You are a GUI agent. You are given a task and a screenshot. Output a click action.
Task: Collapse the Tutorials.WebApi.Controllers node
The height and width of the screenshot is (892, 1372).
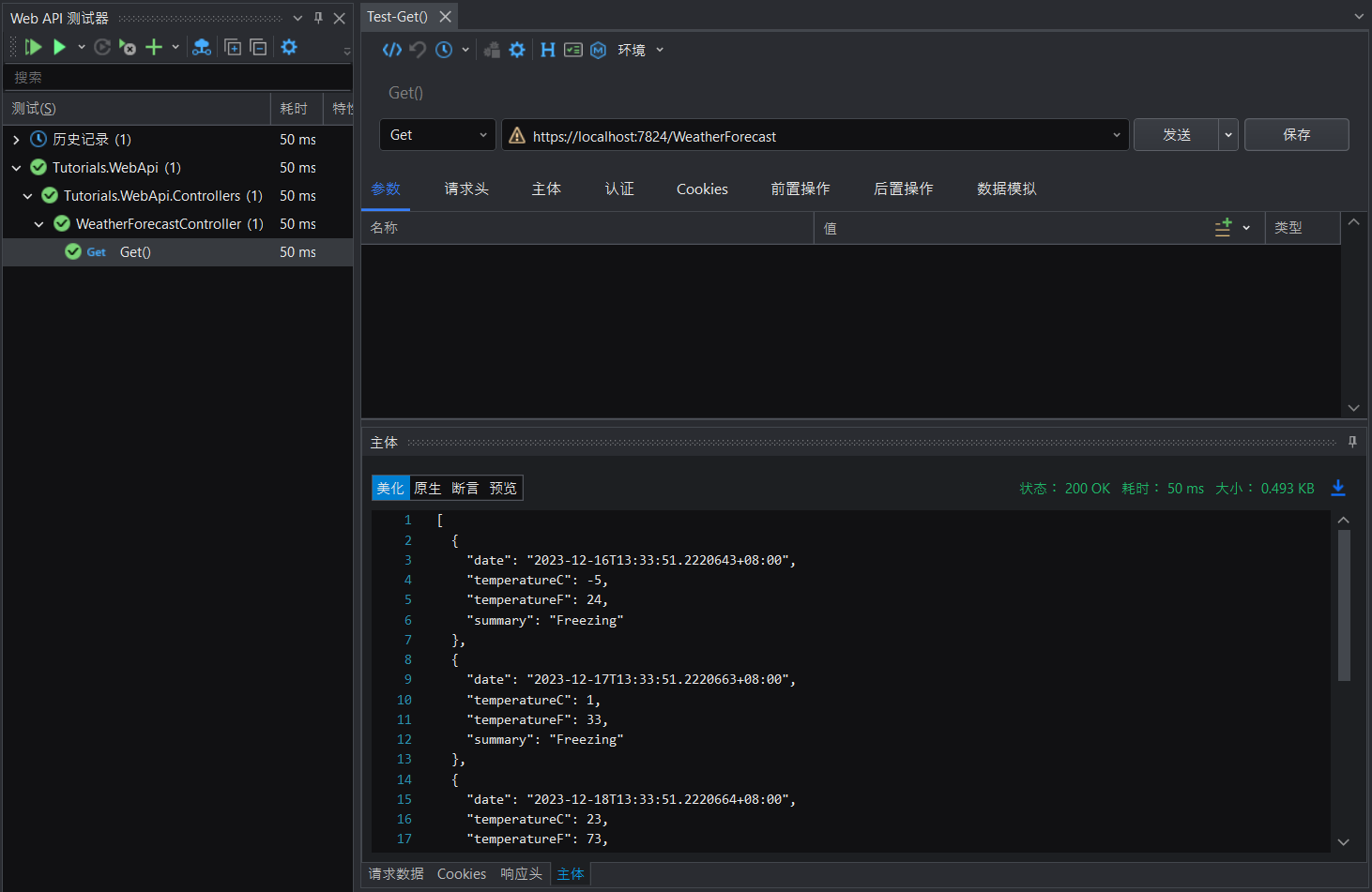point(27,196)
